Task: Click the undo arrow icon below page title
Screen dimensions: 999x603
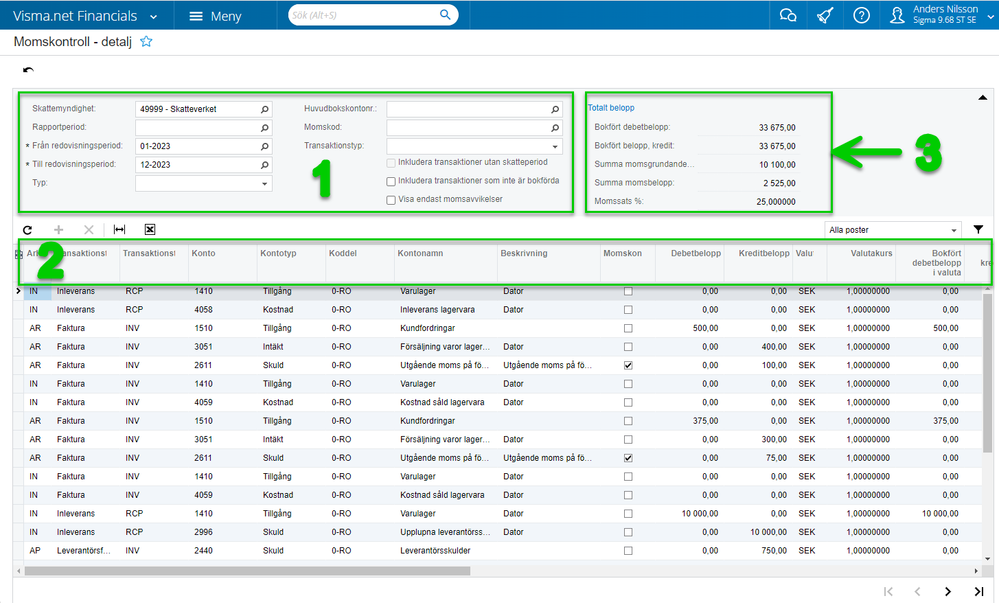Action: click(x=28, y=70)
